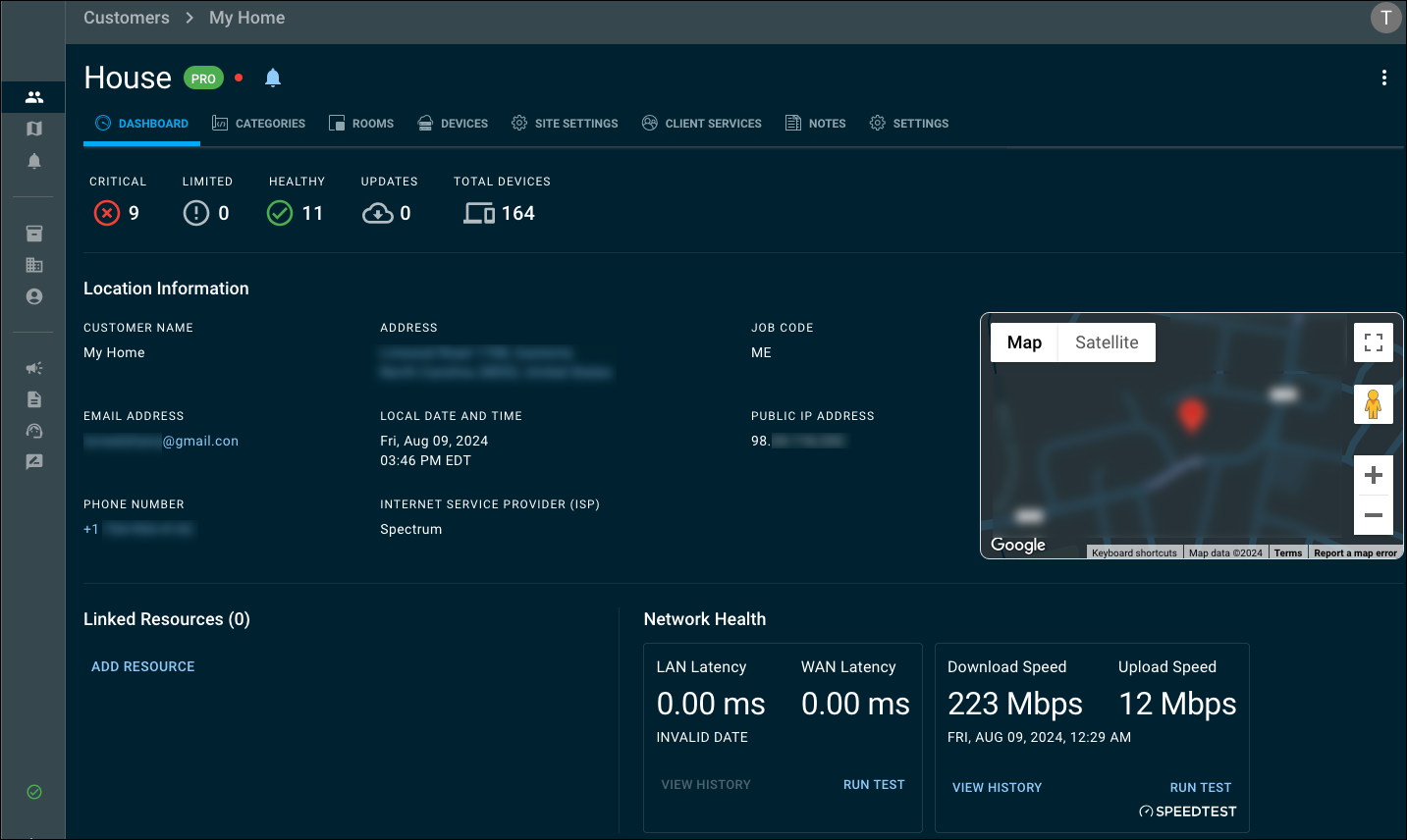Open the user avatar T in the top corner
Screen dimensions: 1407x840
[x=1385, y=18]
